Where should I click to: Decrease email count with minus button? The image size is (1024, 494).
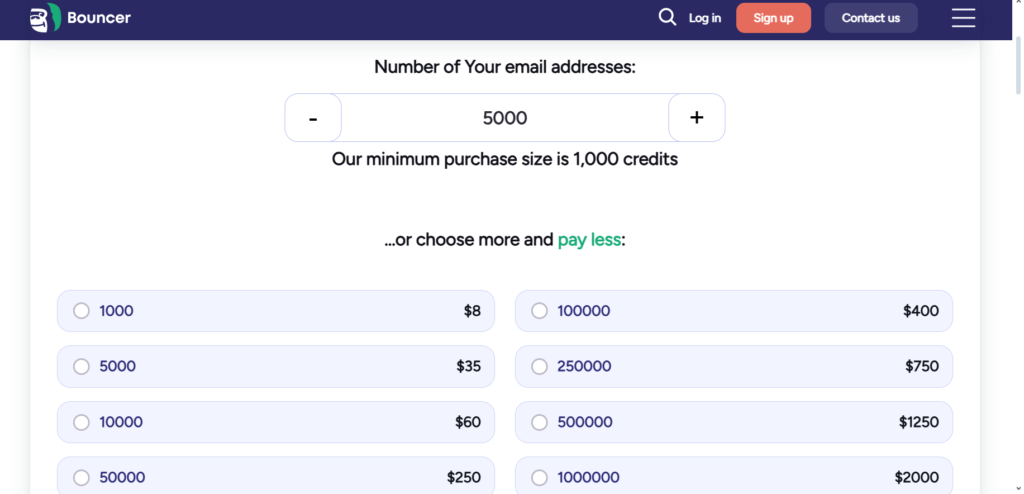click(313, 118)
